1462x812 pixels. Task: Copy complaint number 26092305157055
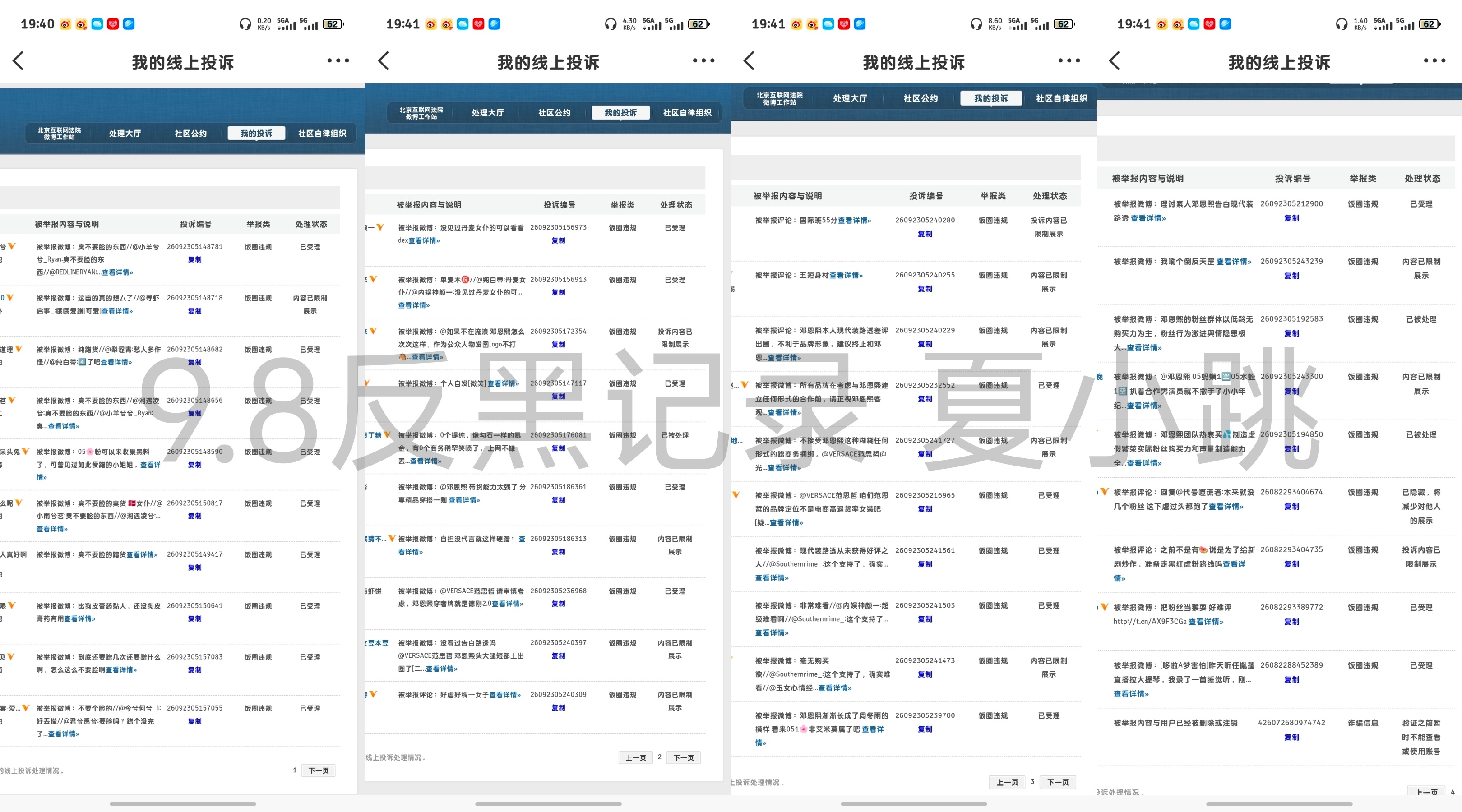pos(194,721)
